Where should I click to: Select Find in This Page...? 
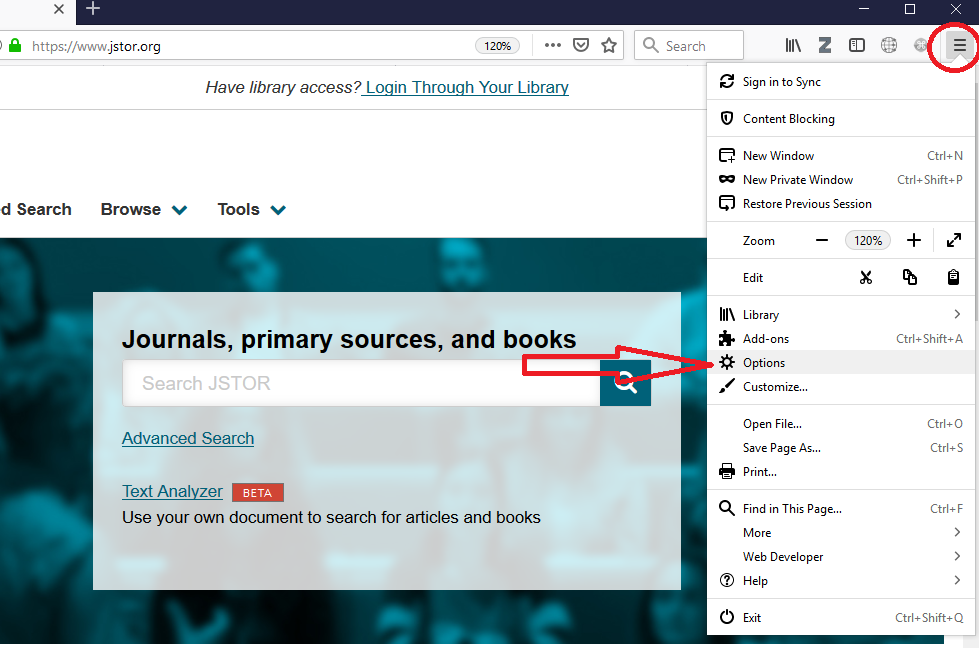coord(840,509)
